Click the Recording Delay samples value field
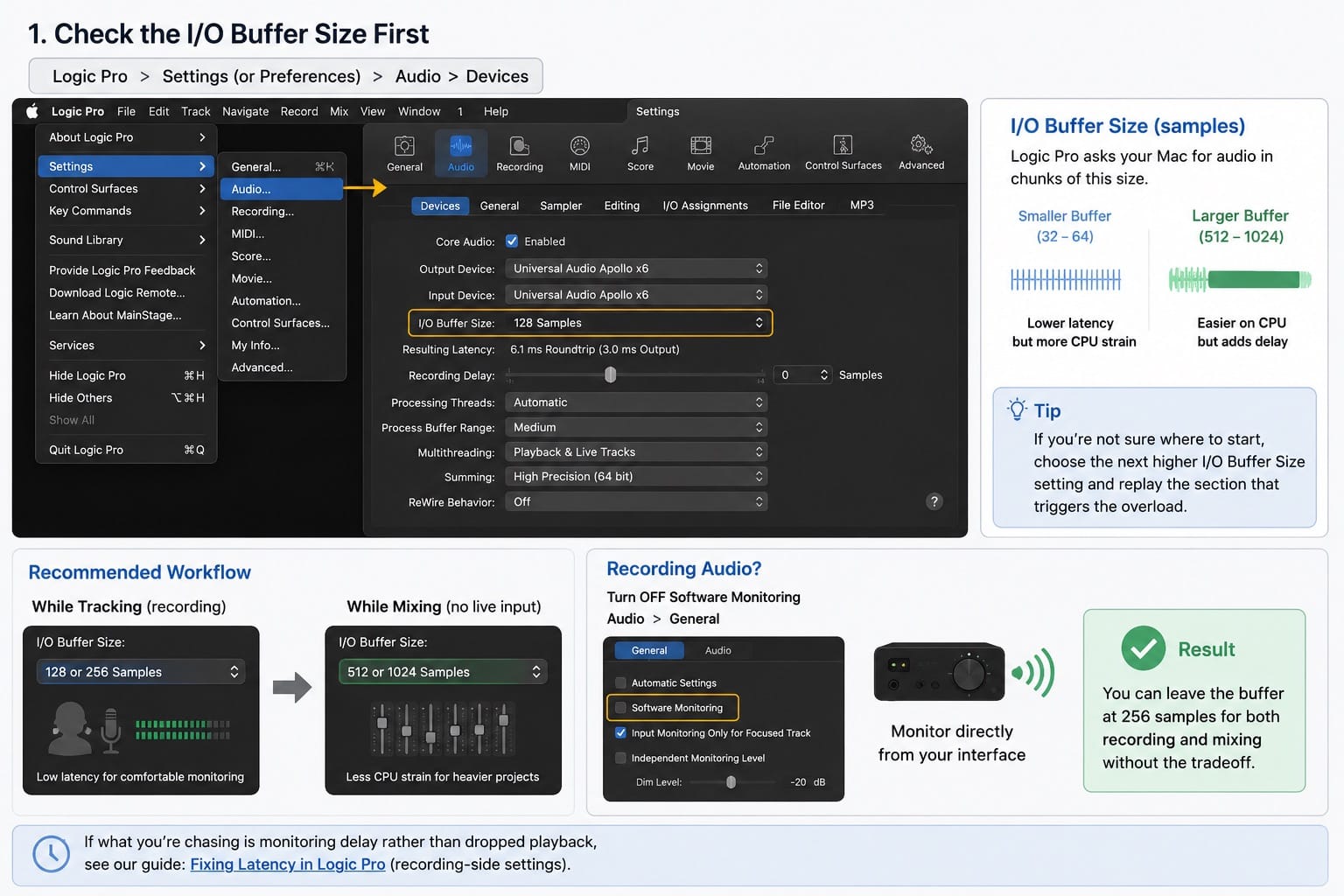 (795, 374)
